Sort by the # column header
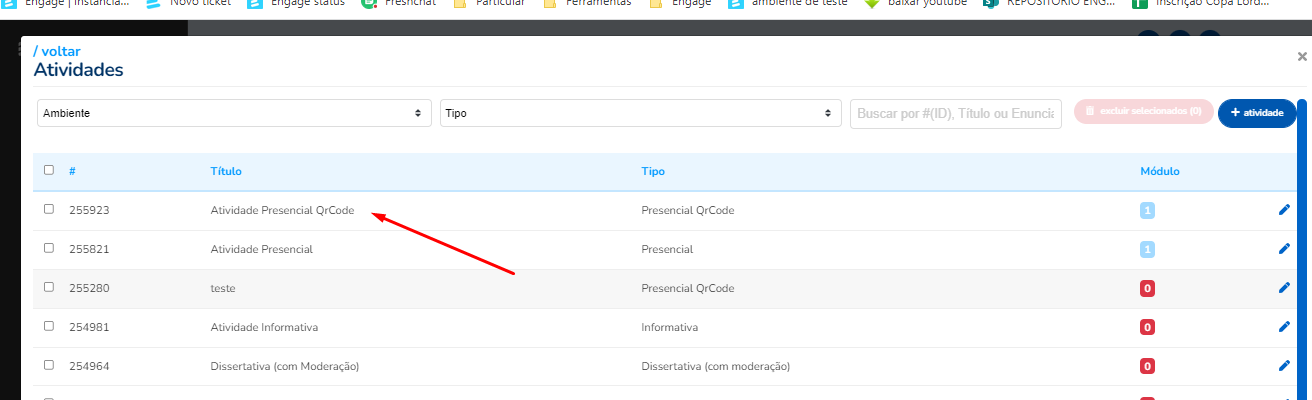1312x400 pixels. [x=73, y=171]
